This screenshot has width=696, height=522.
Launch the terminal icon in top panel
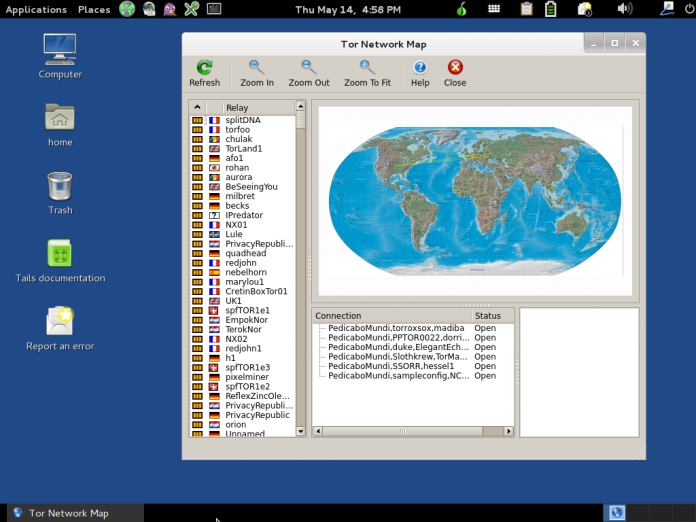pos(214,9)
